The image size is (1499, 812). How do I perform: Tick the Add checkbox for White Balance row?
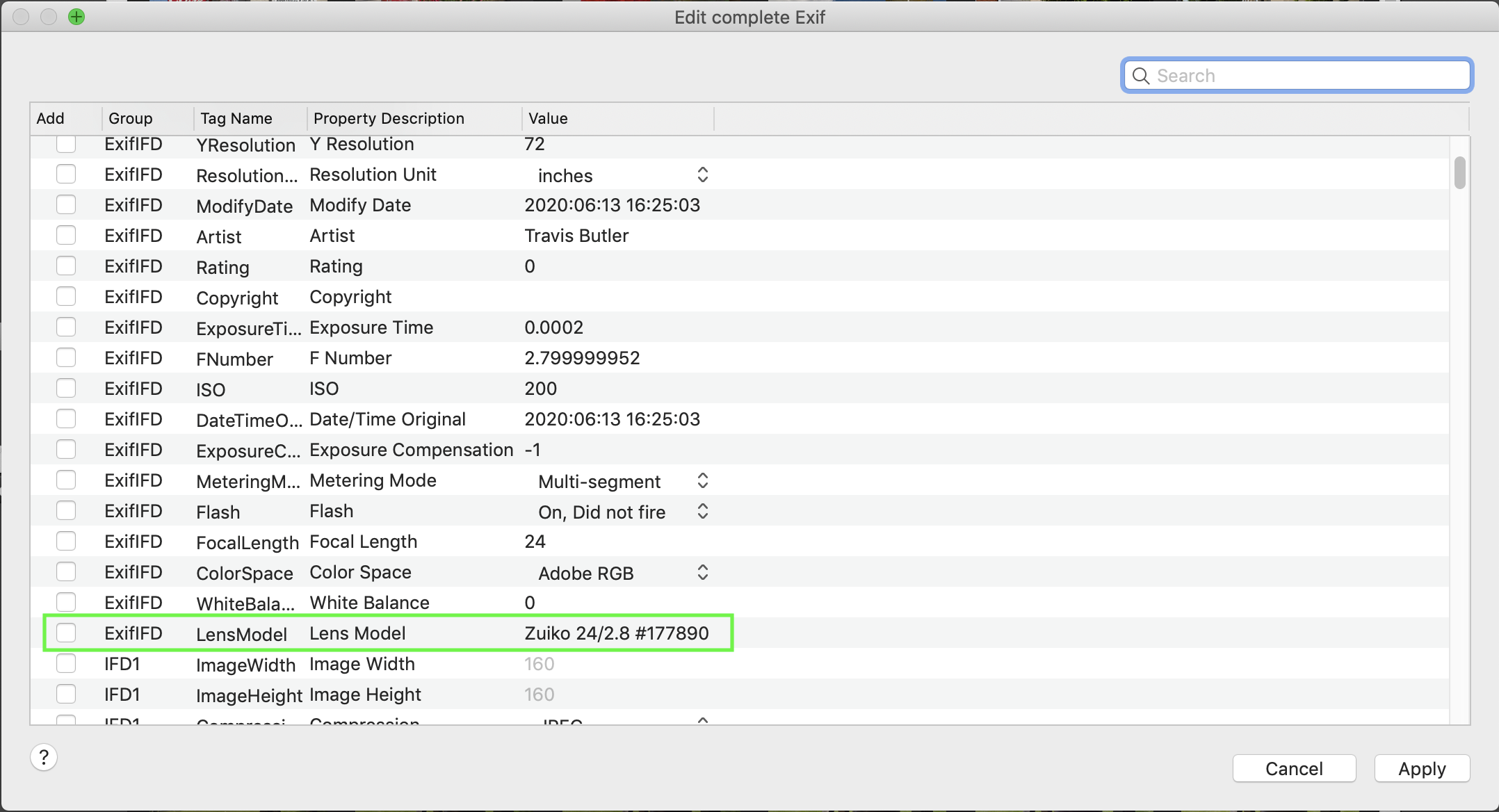tap(66, 602)
